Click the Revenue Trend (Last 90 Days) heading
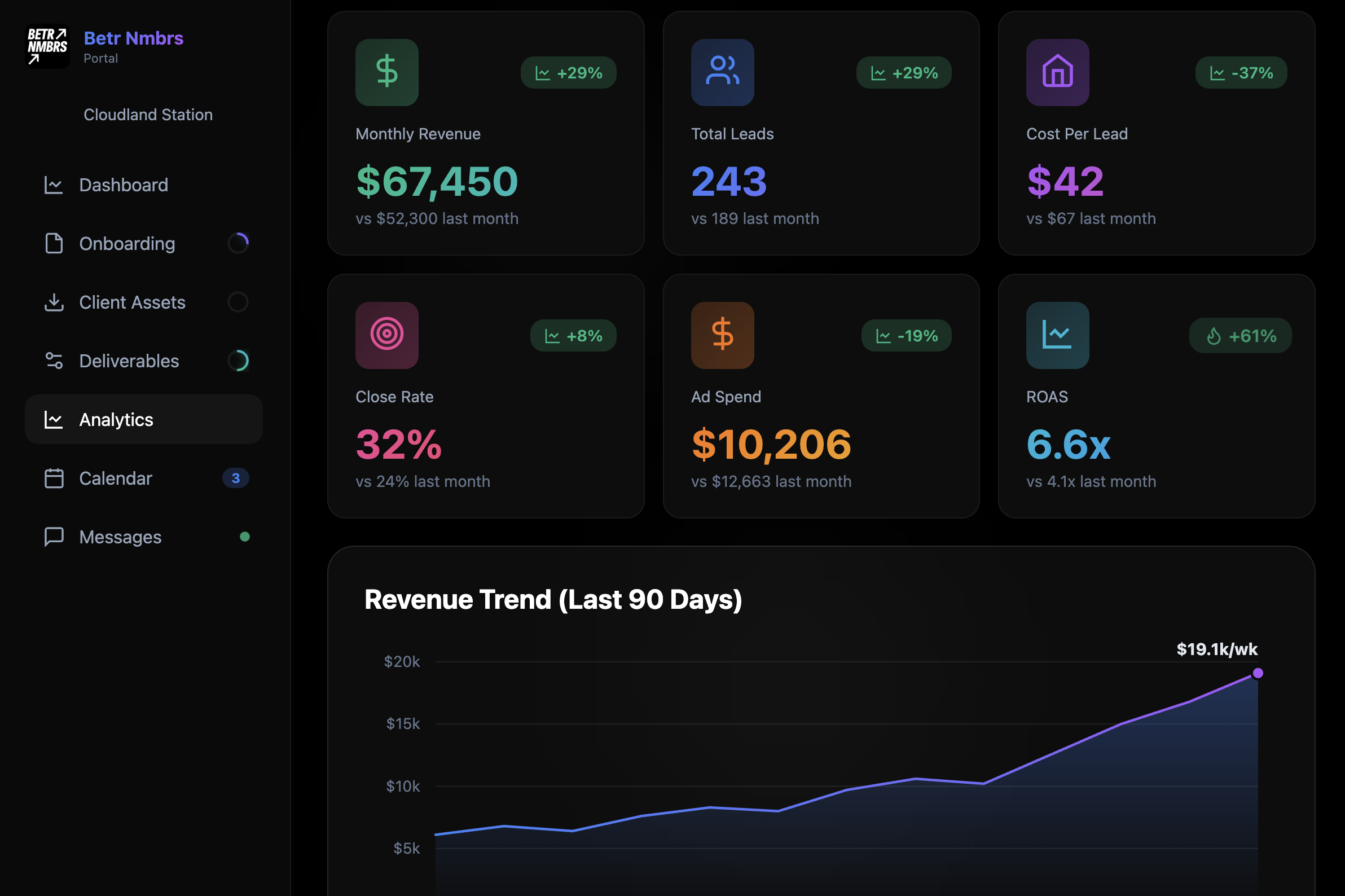The image size is (1345, 896). click(553, 599)
